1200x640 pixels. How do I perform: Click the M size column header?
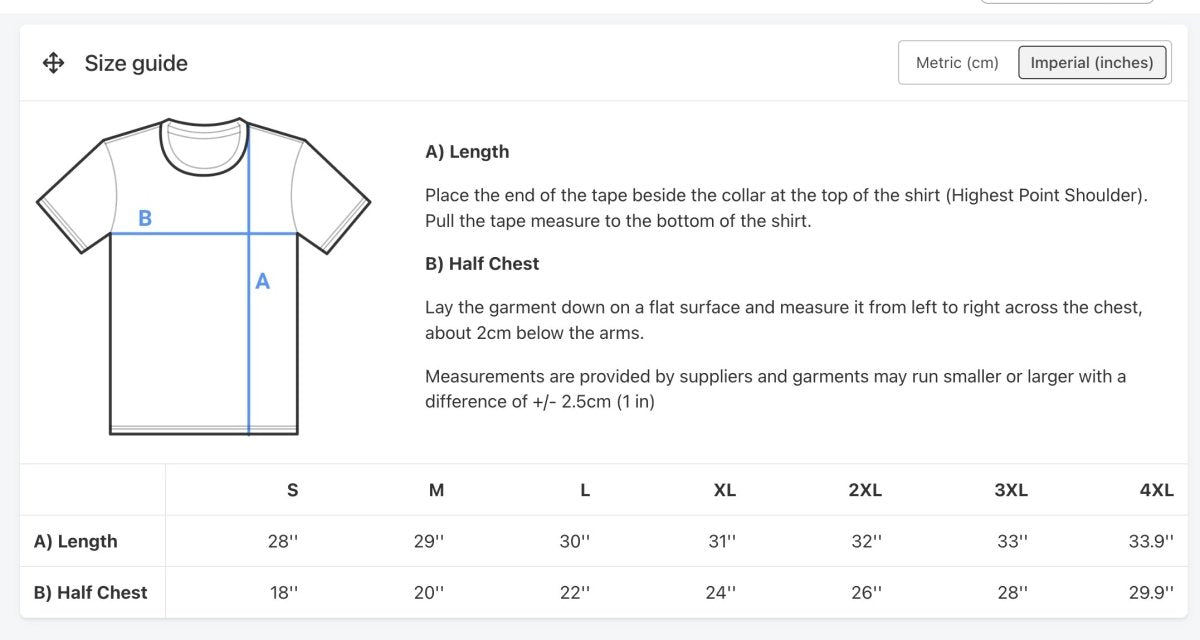[436, 490]
